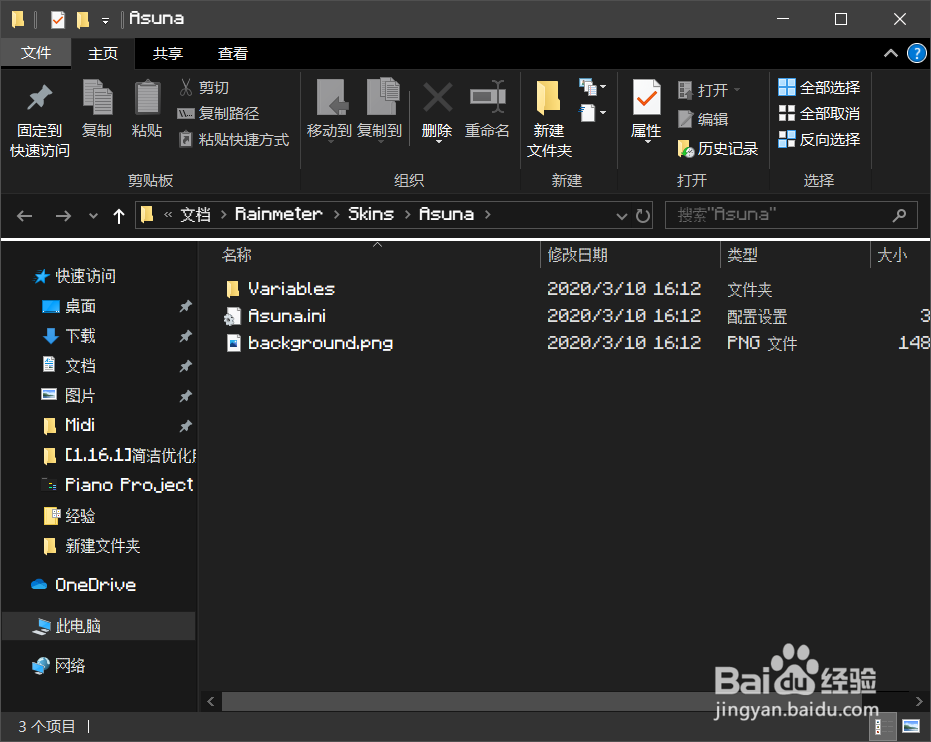Click the Copy (复制) ribbon icon
Image resolution: width=931 pixels, height=742 pixels.
coord(97,97)
